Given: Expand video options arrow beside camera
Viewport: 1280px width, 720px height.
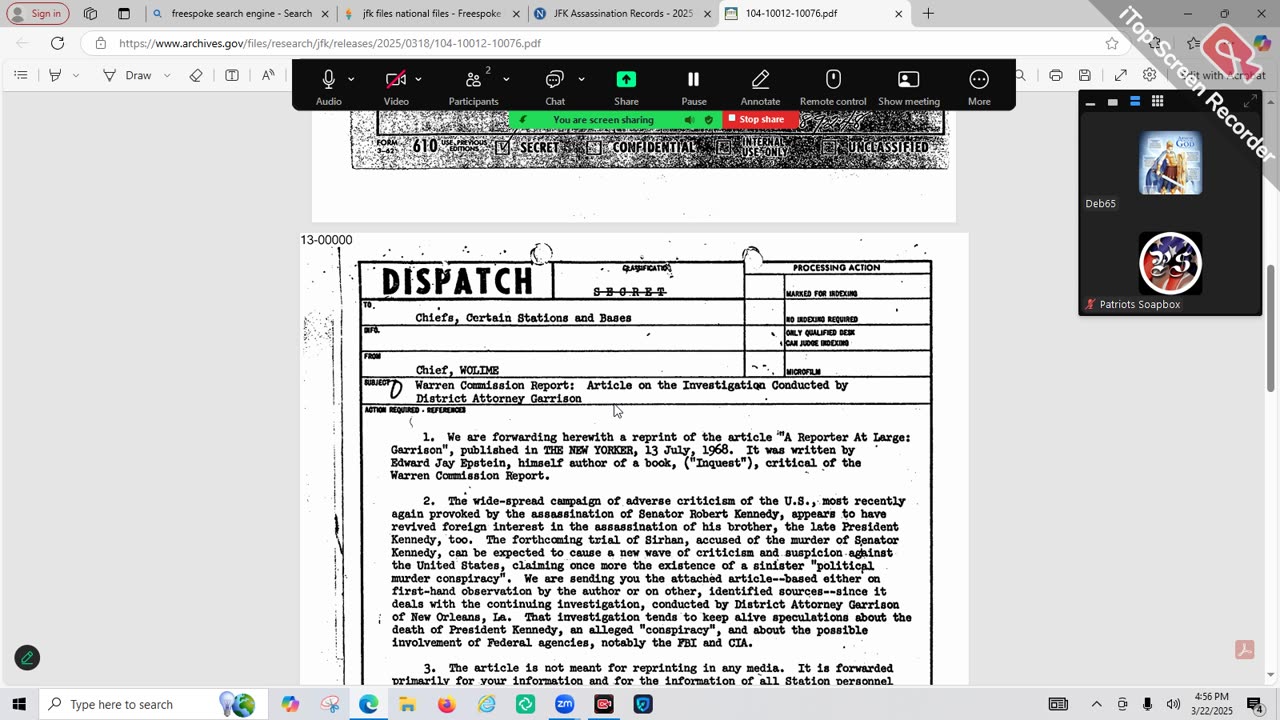Looking at the screenshot, I should coord(418,79).
